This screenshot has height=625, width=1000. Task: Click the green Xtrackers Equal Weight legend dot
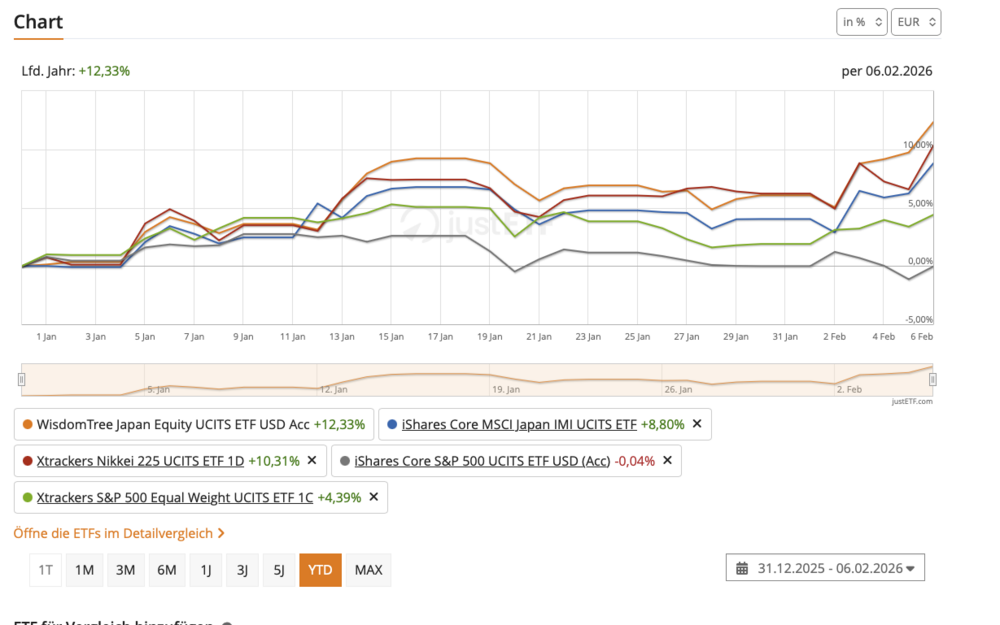click(27, 497)
